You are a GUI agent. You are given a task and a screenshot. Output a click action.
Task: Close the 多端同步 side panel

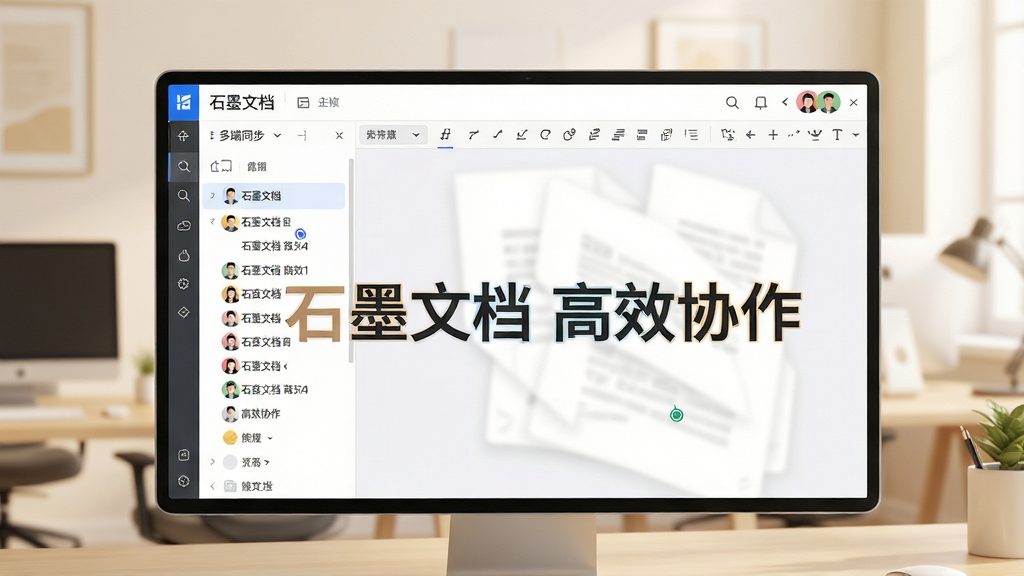pos(339,135)
